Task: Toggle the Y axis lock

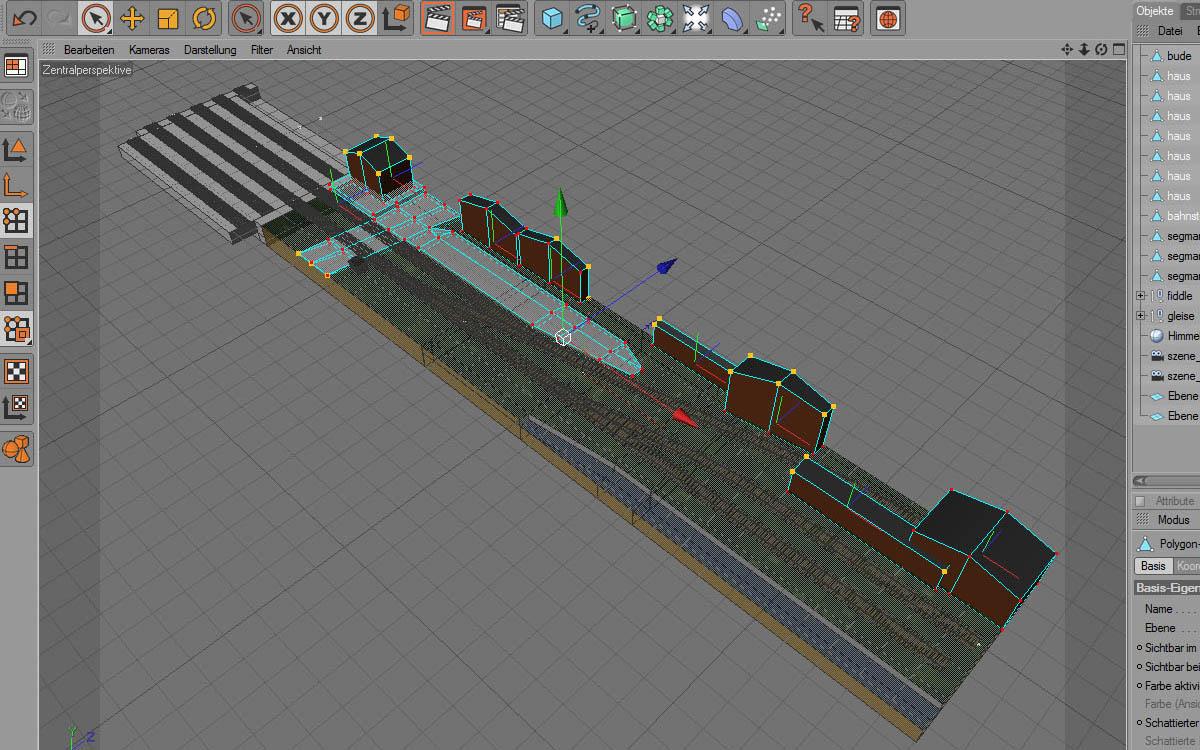Action: 324,18
